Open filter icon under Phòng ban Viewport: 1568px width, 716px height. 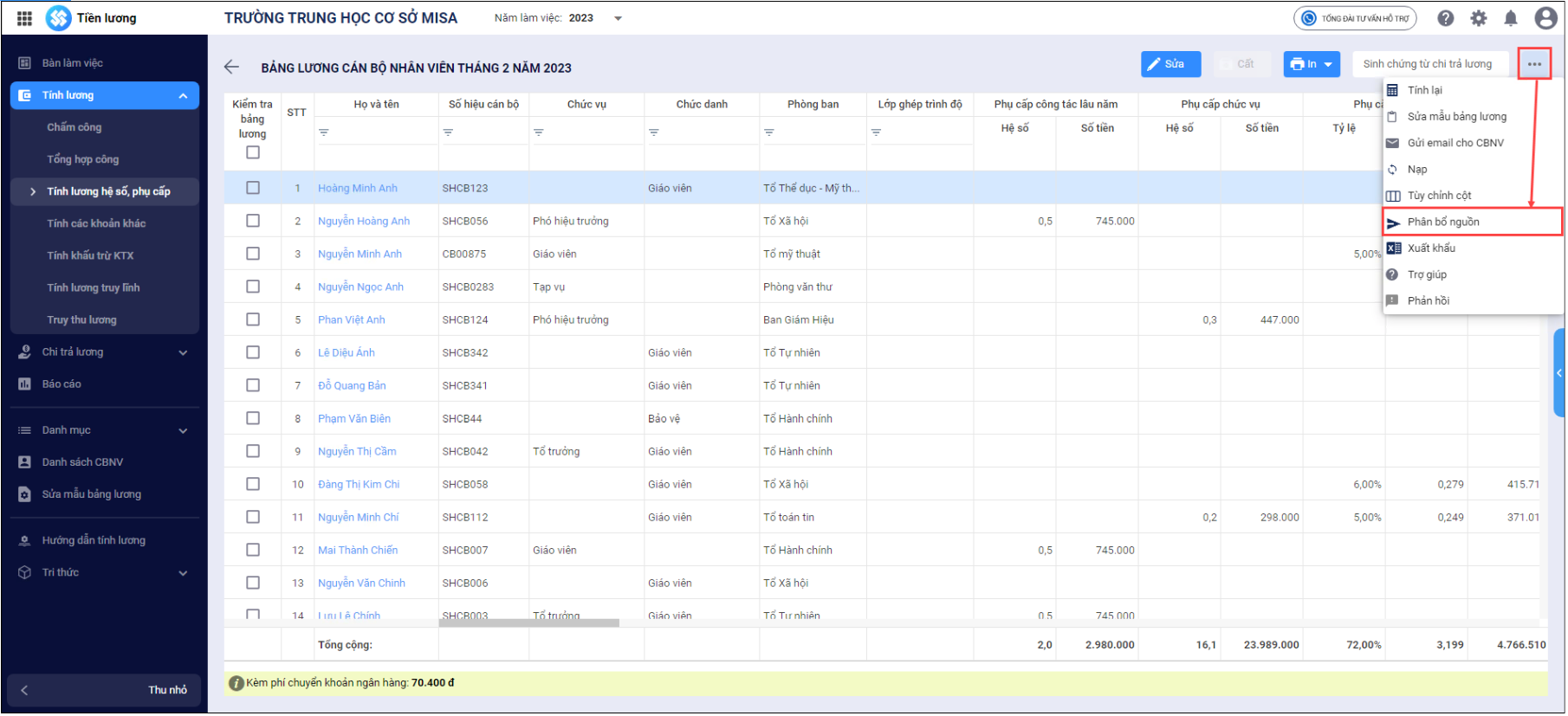pyautogui.click(x=769, y=132)
